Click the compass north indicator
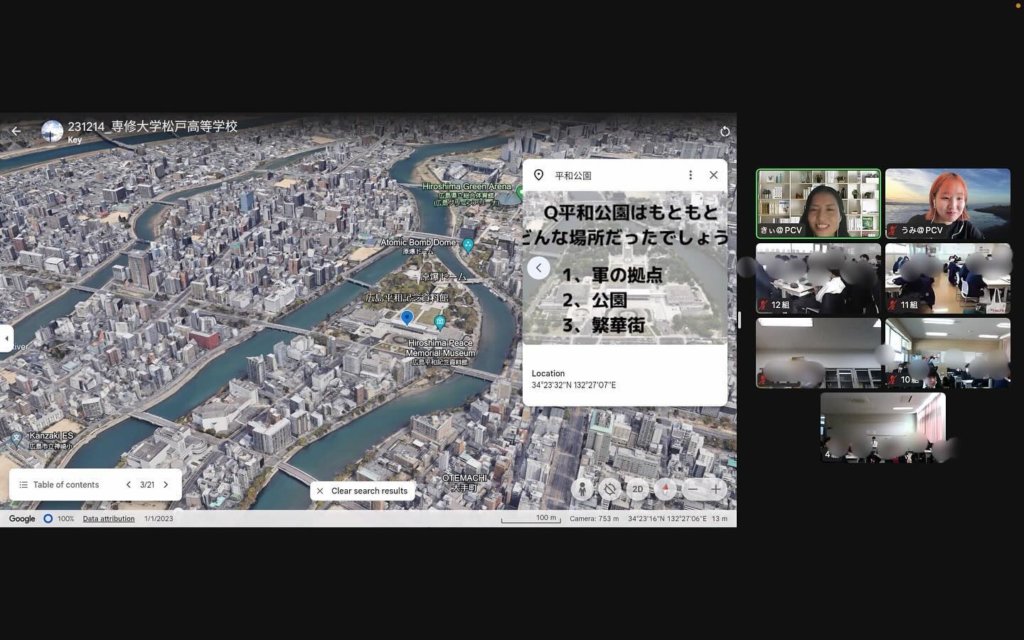This screenshot has height=640, width=1024. point(665,489)
